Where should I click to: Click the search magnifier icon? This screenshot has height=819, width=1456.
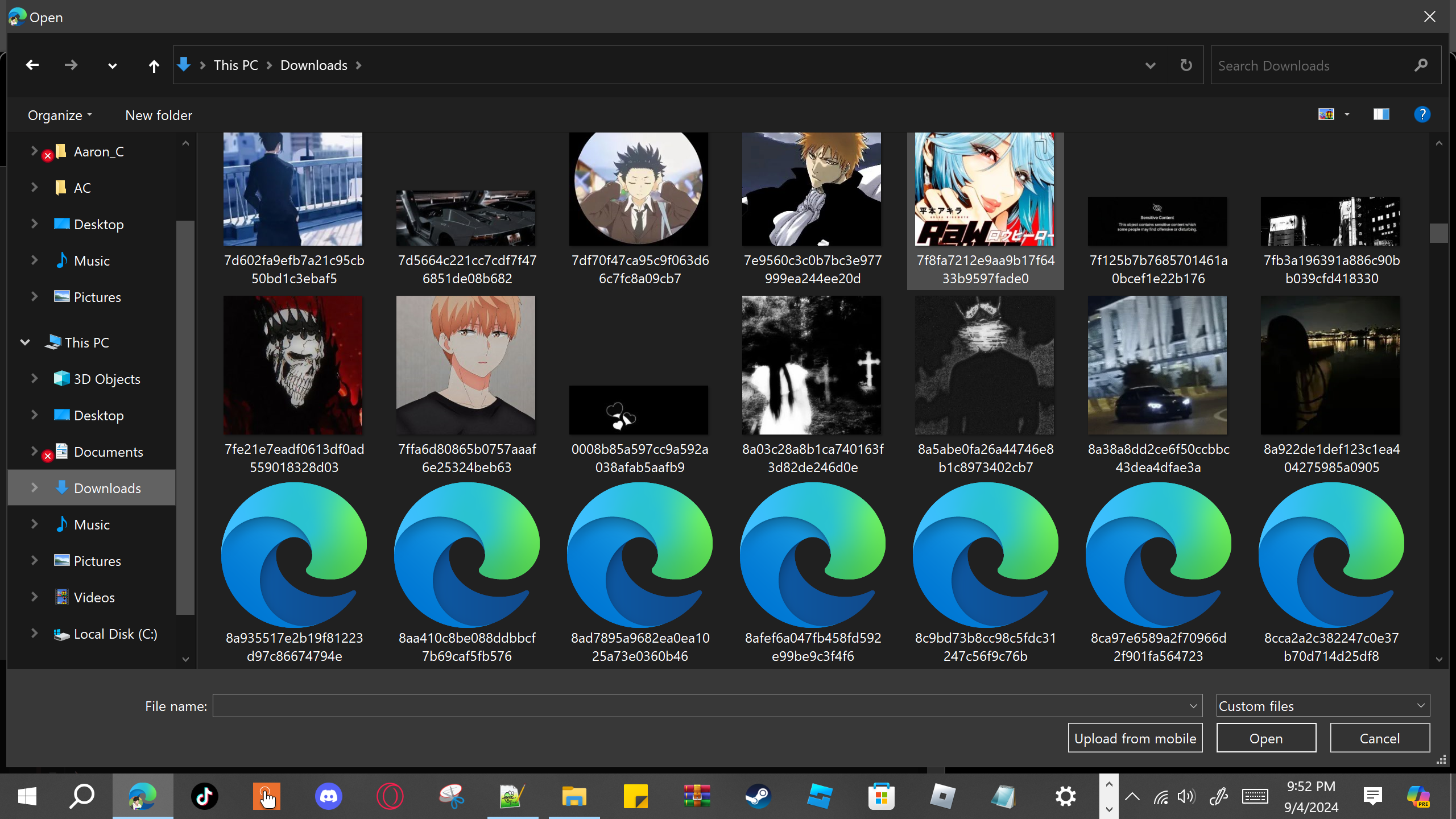[1421, 65]
